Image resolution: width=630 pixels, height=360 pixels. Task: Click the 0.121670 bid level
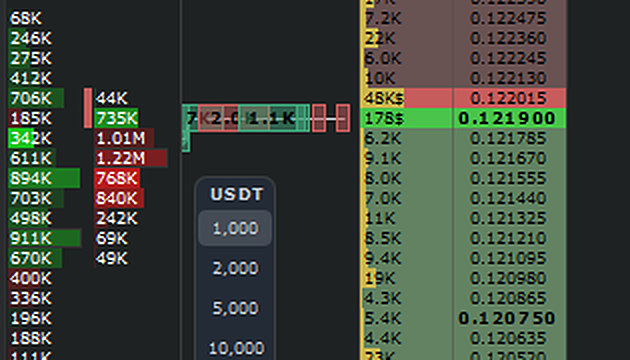(x=508, y=158)
